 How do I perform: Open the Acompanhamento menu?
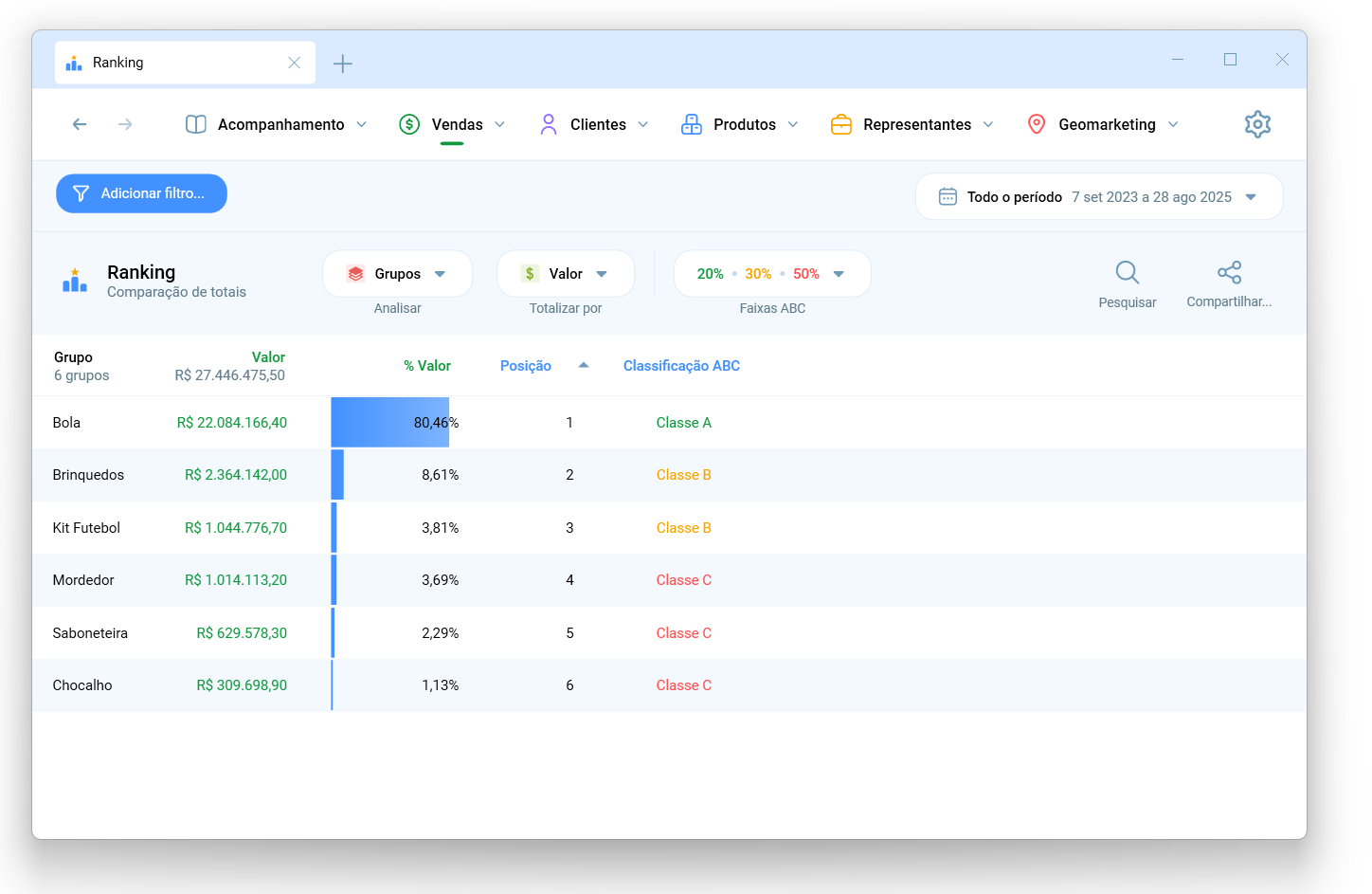pyautogui.click(x=277, y=124)
